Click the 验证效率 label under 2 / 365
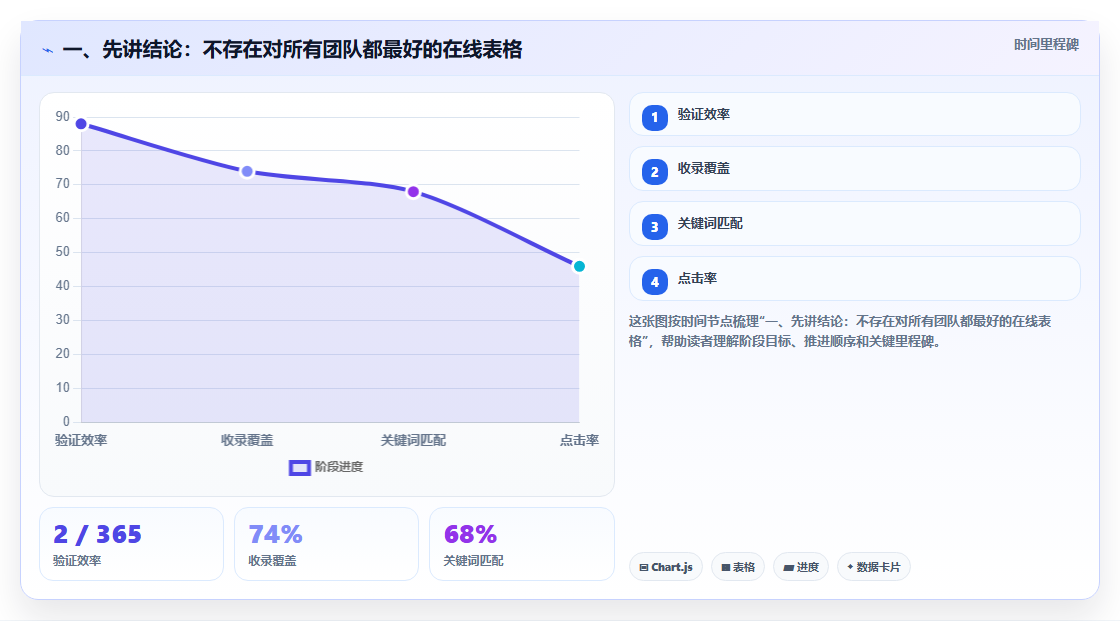1120x621 pixels. 77,561
